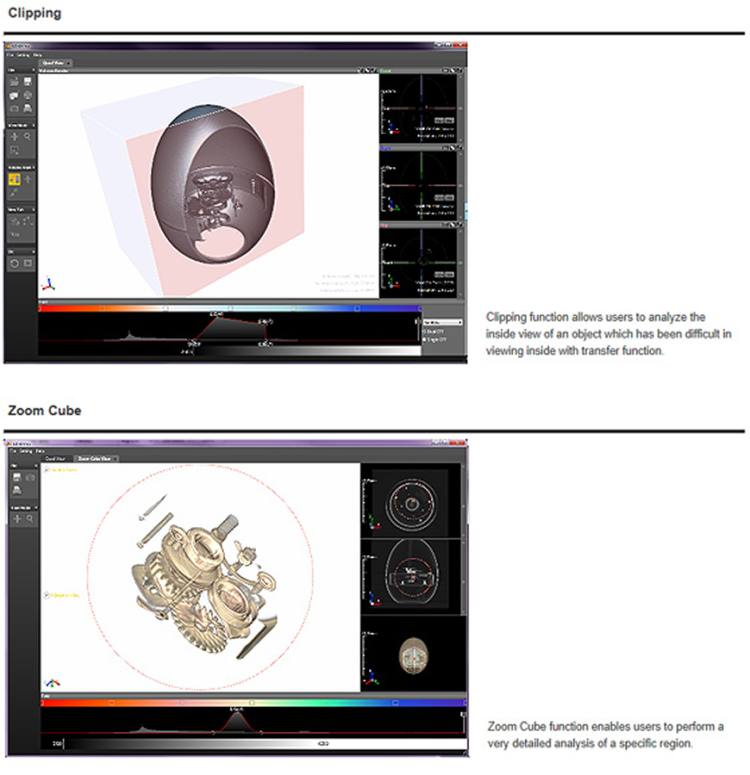Click the rainbow color gradient bar in Zoom Cube window
The height and width of the screenshot is (775, 750).
coord(250,703)
